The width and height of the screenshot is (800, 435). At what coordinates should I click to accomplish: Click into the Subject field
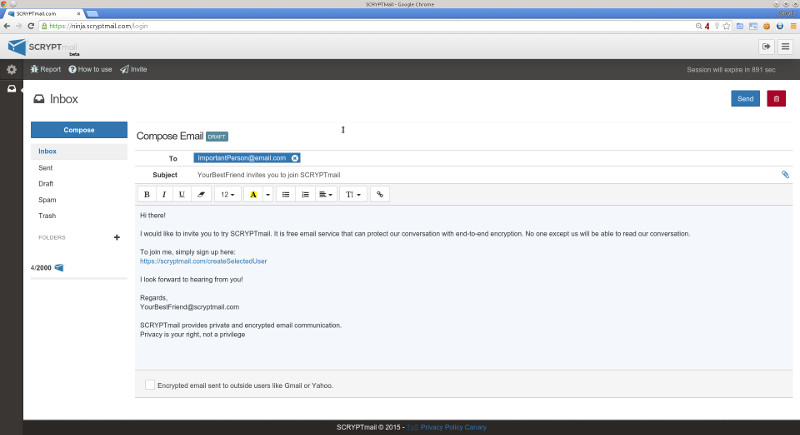pyautogui.click(x=485, y=175)
